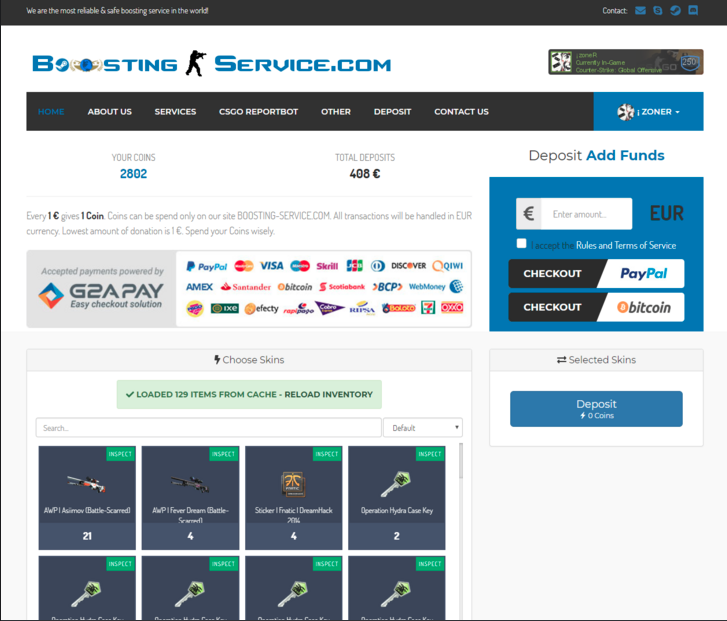Open the Rules and Terms of Service link
This screenshot has width=727, height=621.
pyautogui.click(x=626, y=245)
